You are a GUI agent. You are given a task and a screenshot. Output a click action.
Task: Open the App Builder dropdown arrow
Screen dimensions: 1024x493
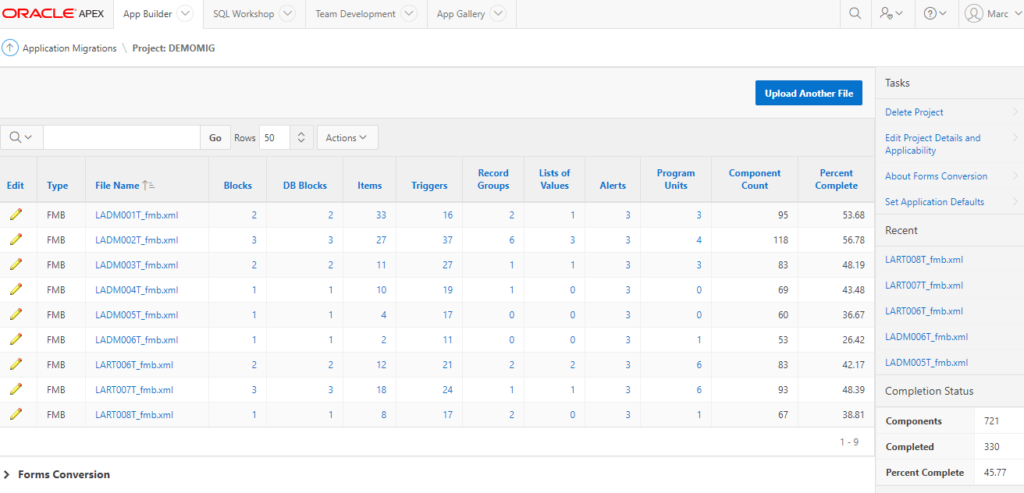point(185,14)
